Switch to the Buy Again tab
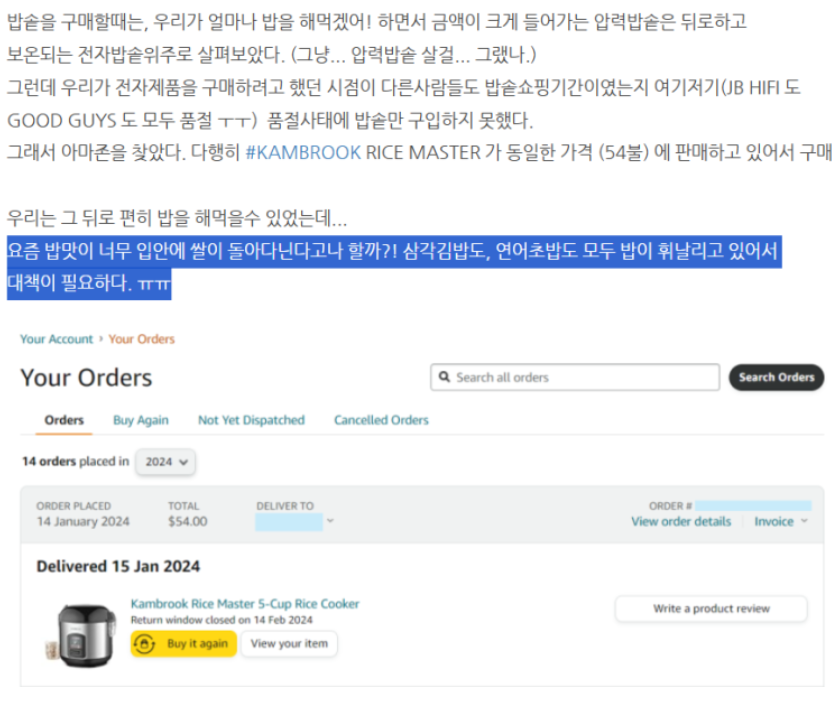Viewport: 833px width, 703px height. pos(141,420)
